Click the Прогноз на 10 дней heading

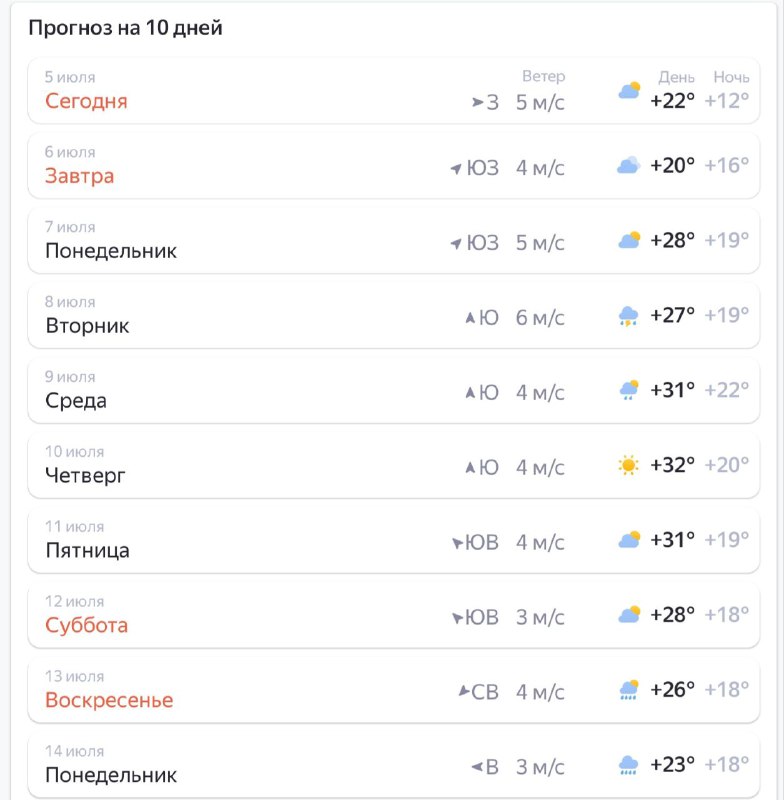(x=125, y=28)
